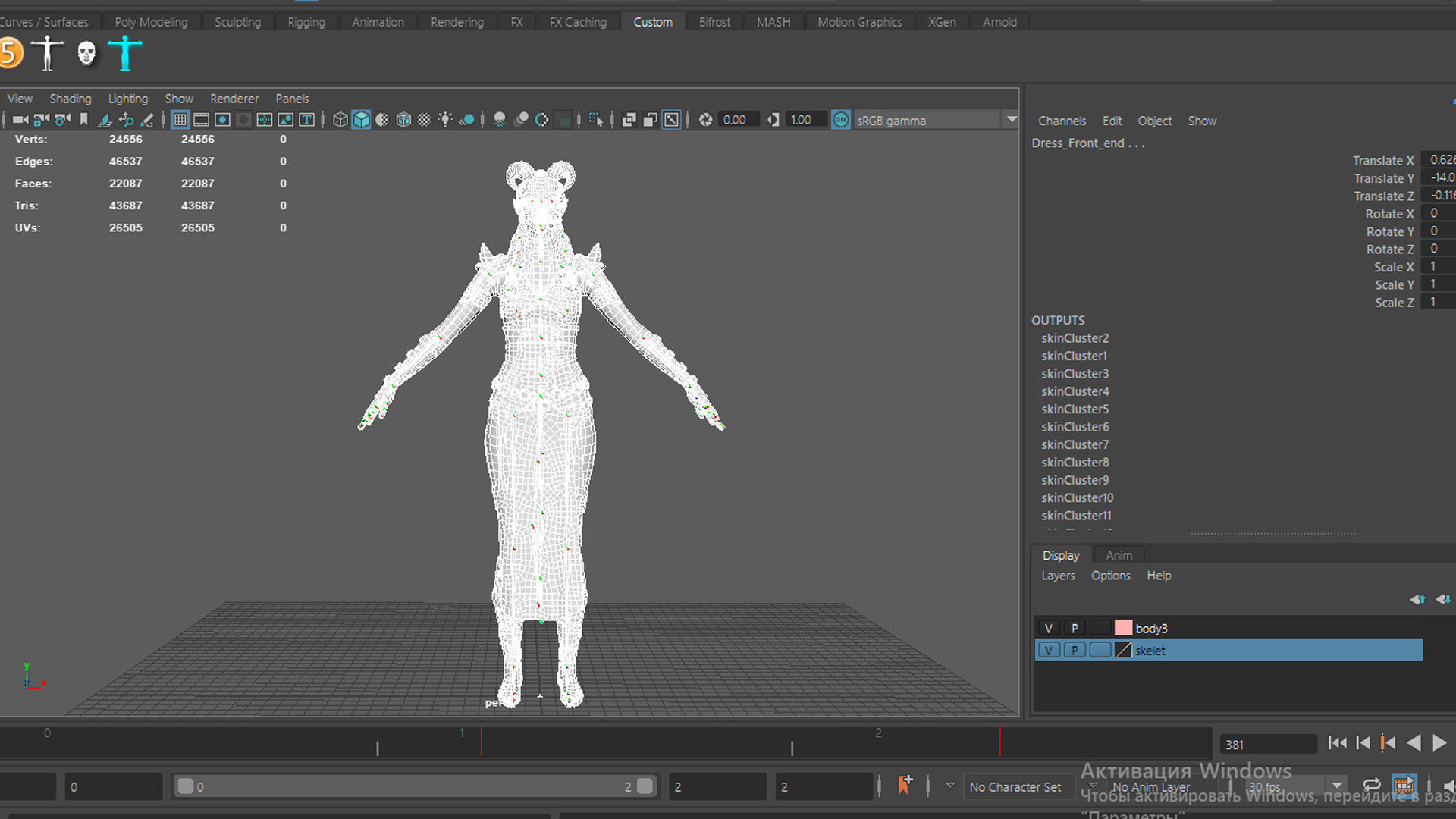
Task: Click the Play Forwards button
Action: [1439, 743]
